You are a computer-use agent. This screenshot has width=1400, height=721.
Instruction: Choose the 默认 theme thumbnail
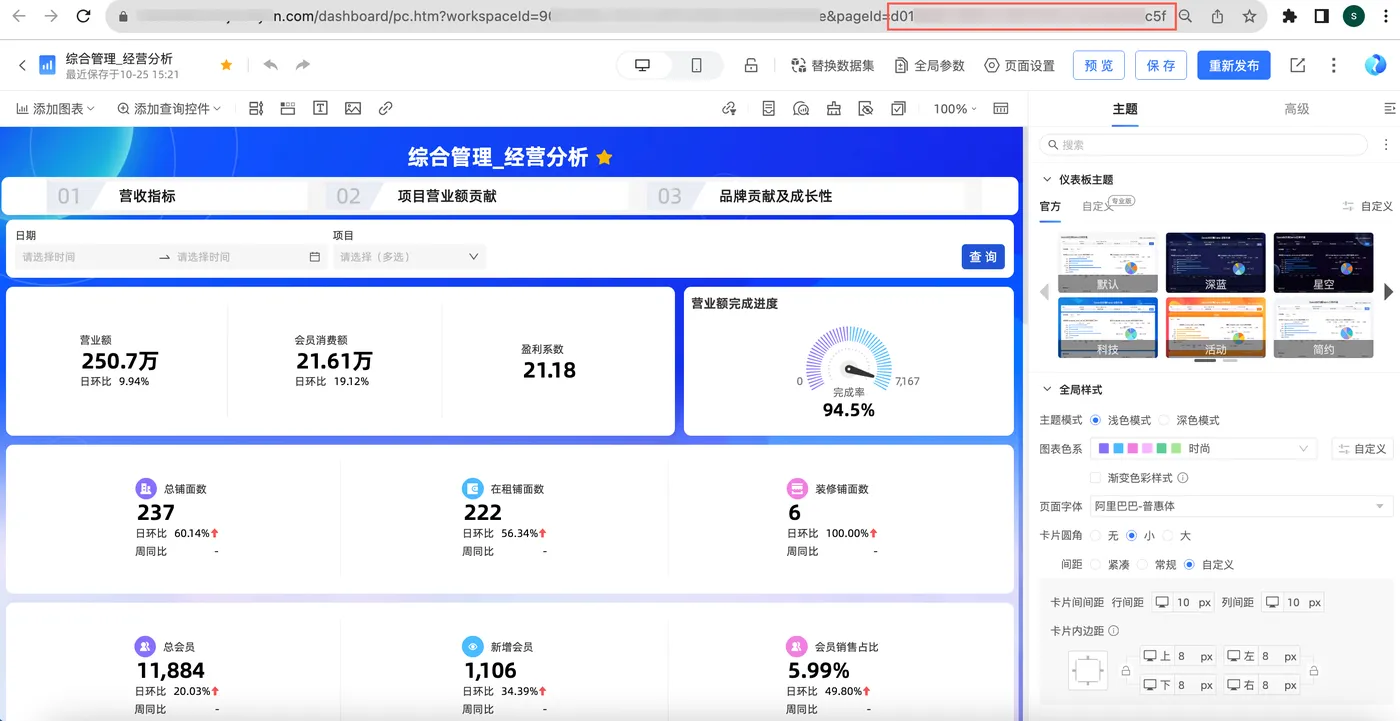(x=1108, y=262)
